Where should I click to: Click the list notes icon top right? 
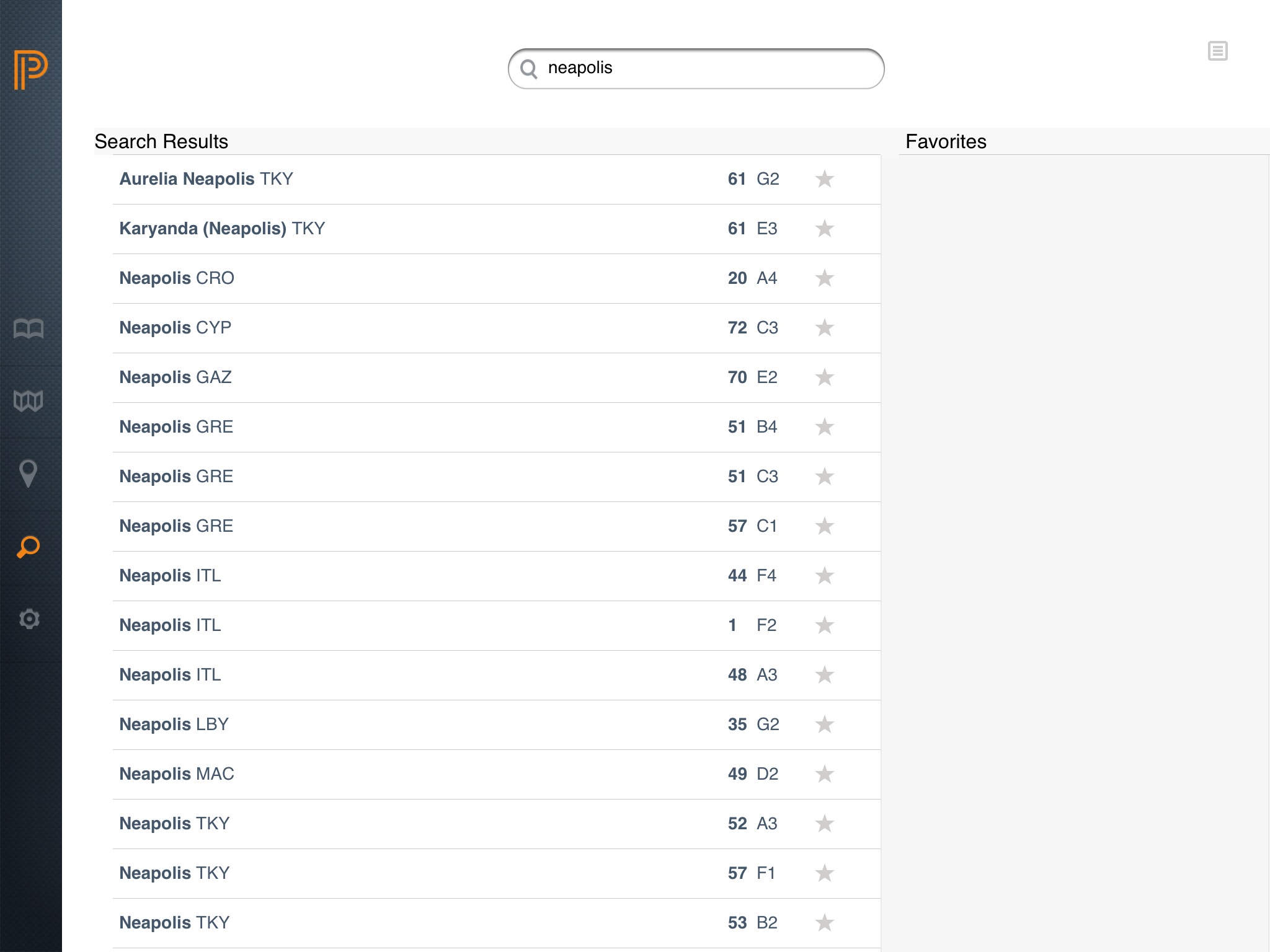[x=1217, y=51]
